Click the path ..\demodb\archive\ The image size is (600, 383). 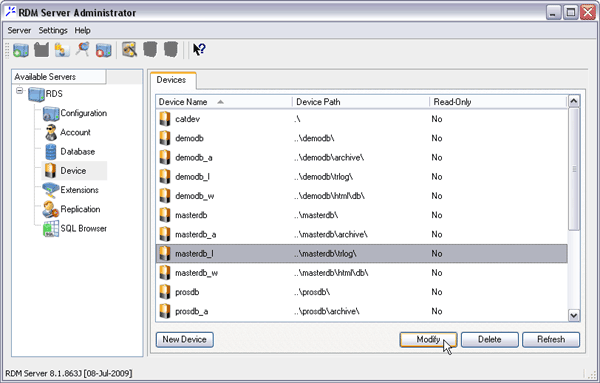pyautogui.click(x=329, y=158)
